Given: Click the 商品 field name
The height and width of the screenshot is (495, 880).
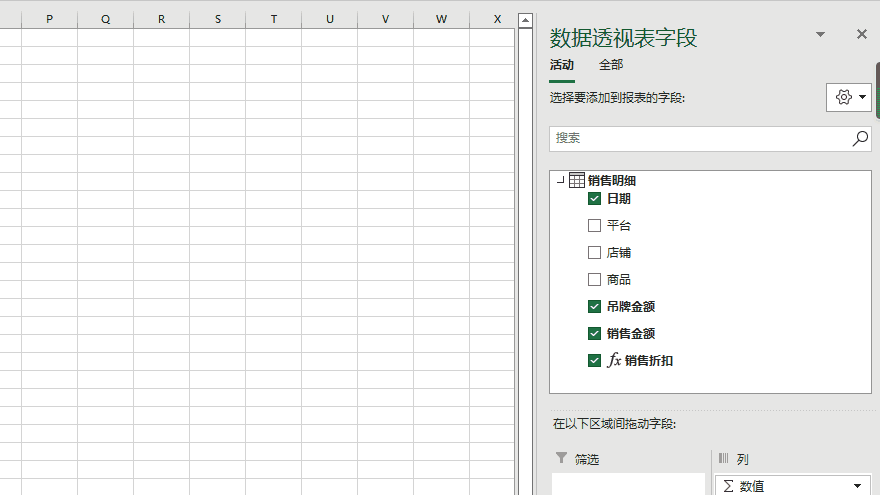Looking at the screenshot, I should click(x=618, y=279).
